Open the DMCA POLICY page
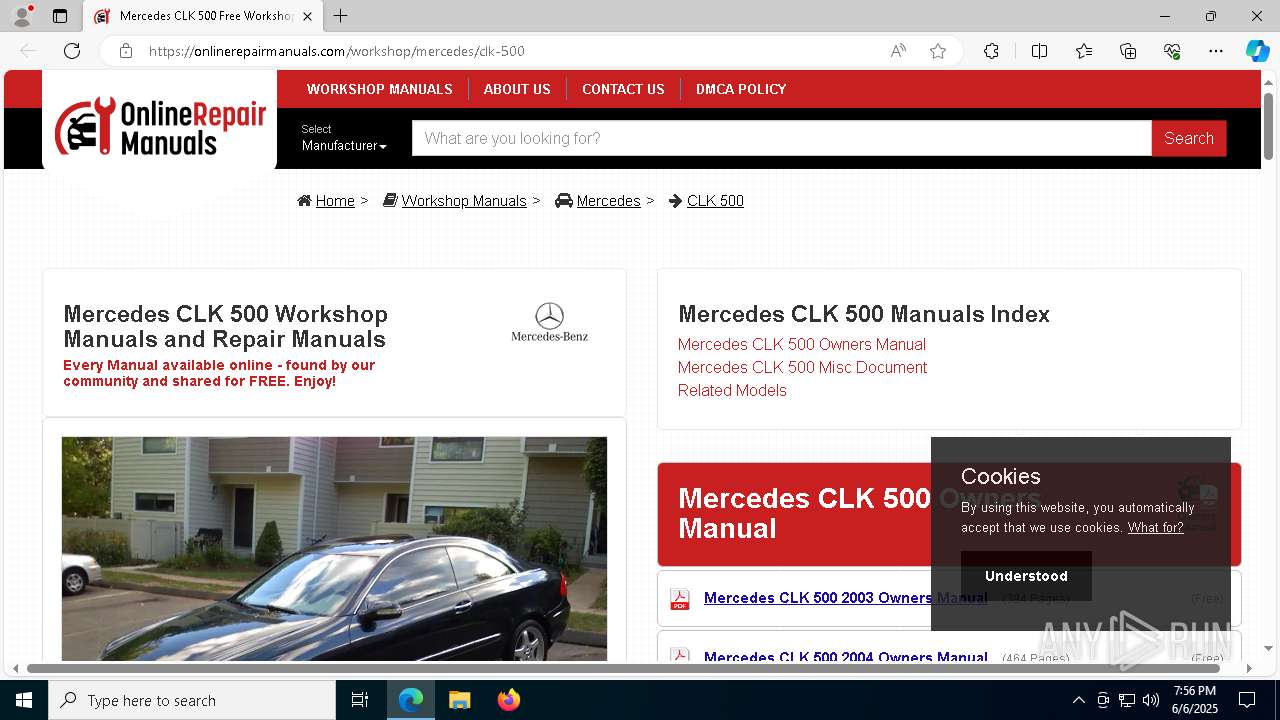This screenshot has width=1280, height=720. 741,89
